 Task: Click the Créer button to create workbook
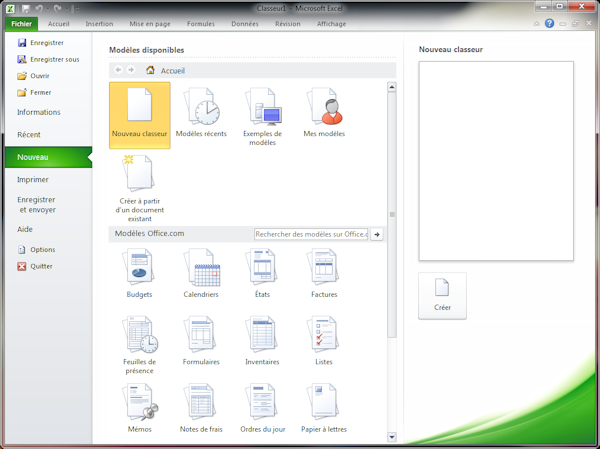pos(442,295)
